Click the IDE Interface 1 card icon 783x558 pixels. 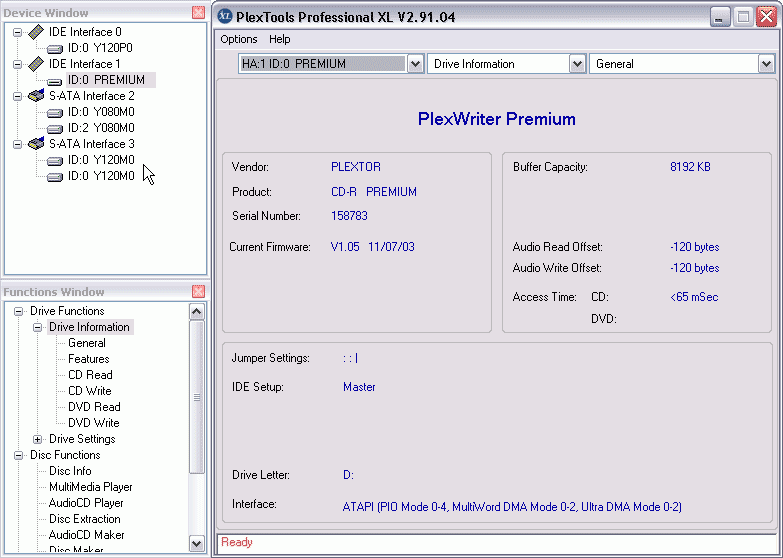click(36, 64)
